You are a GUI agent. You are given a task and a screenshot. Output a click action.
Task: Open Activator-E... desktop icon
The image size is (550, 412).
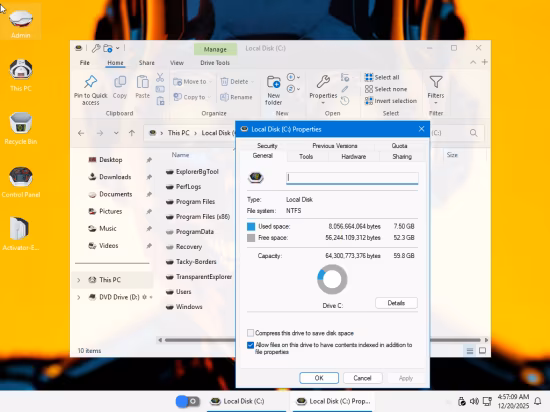(x=21, y=234)
